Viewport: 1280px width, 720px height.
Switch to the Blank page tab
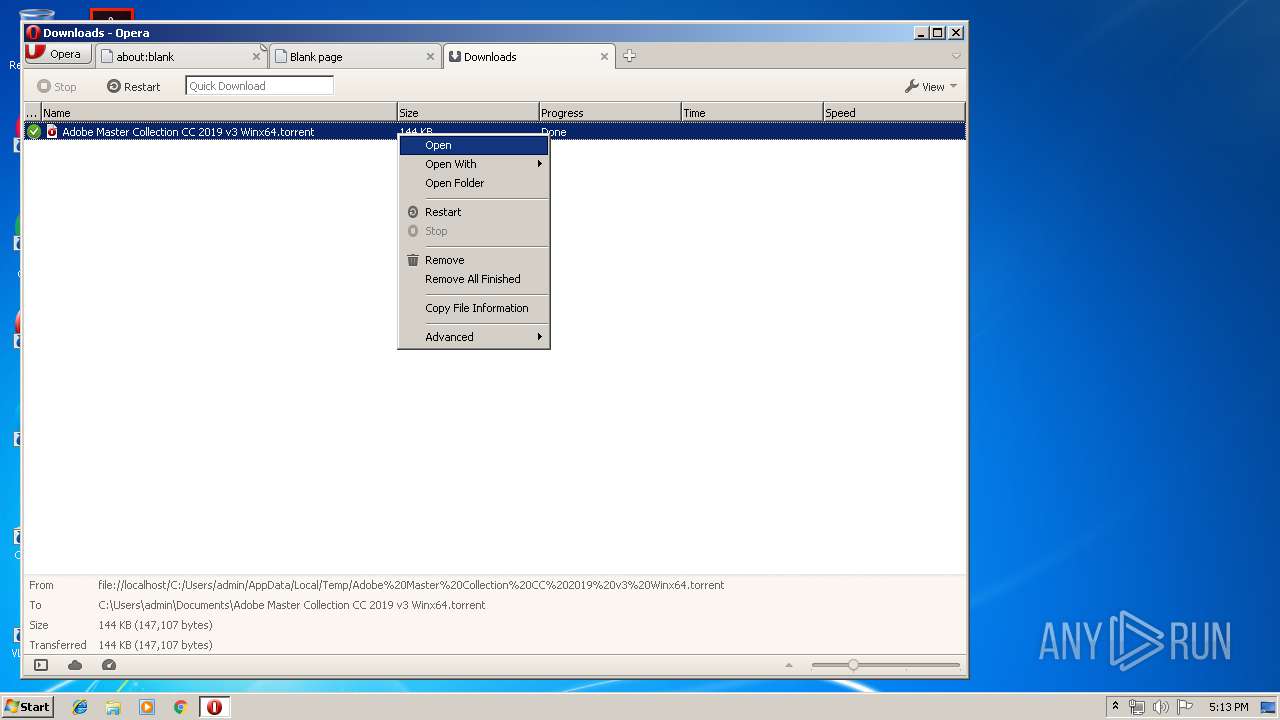(353, 57)
